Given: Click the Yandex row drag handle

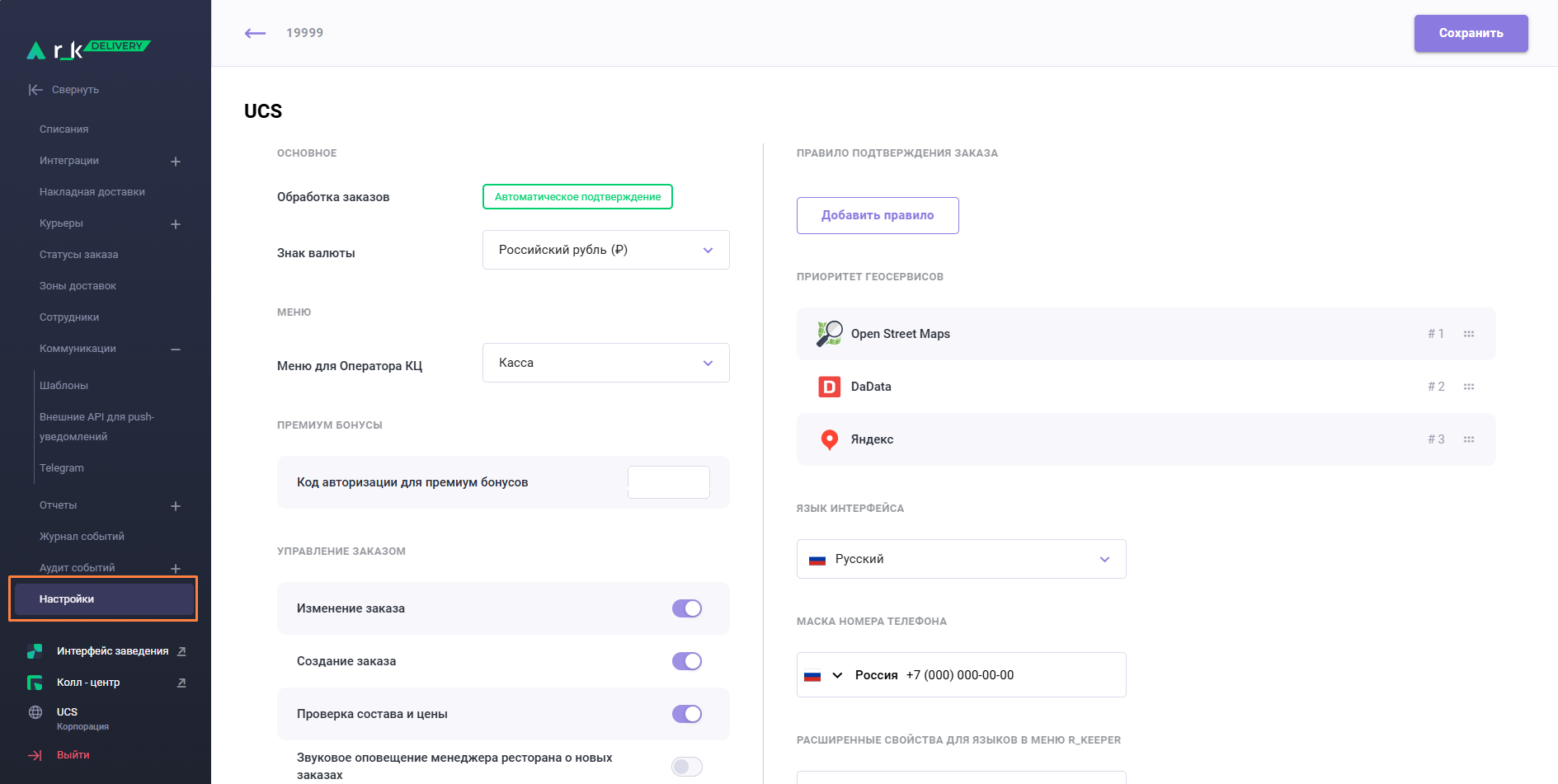Looking at the screenshot, I should coord(1468,439).
